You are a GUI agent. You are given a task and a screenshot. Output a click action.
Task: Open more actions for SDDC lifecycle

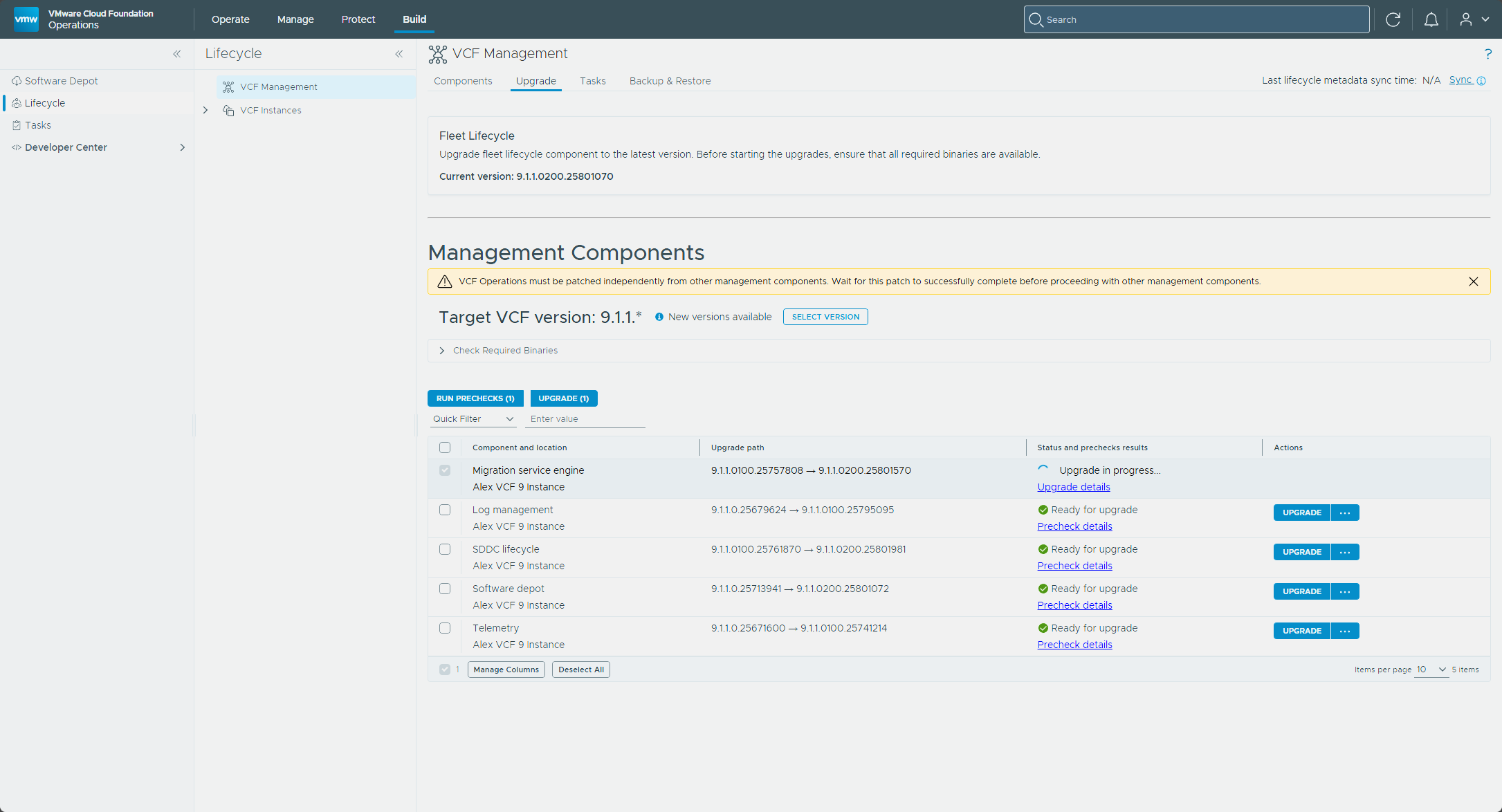[x=1345, y=552]
